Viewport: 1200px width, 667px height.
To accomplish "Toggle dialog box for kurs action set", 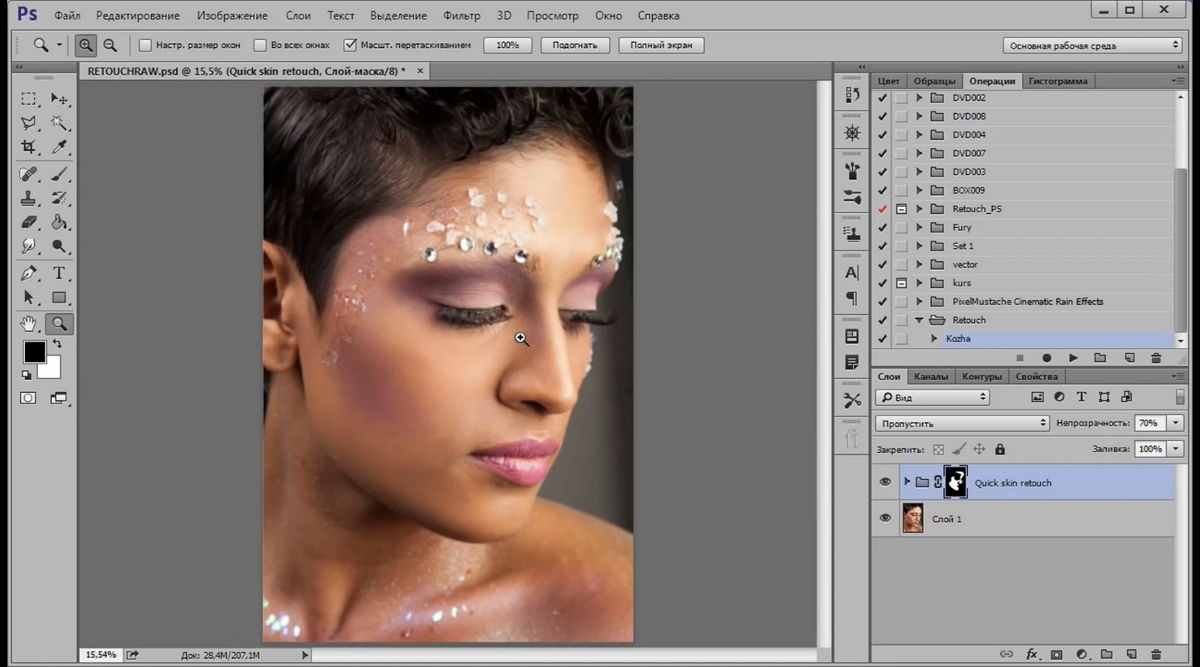I will coord(901,283).
